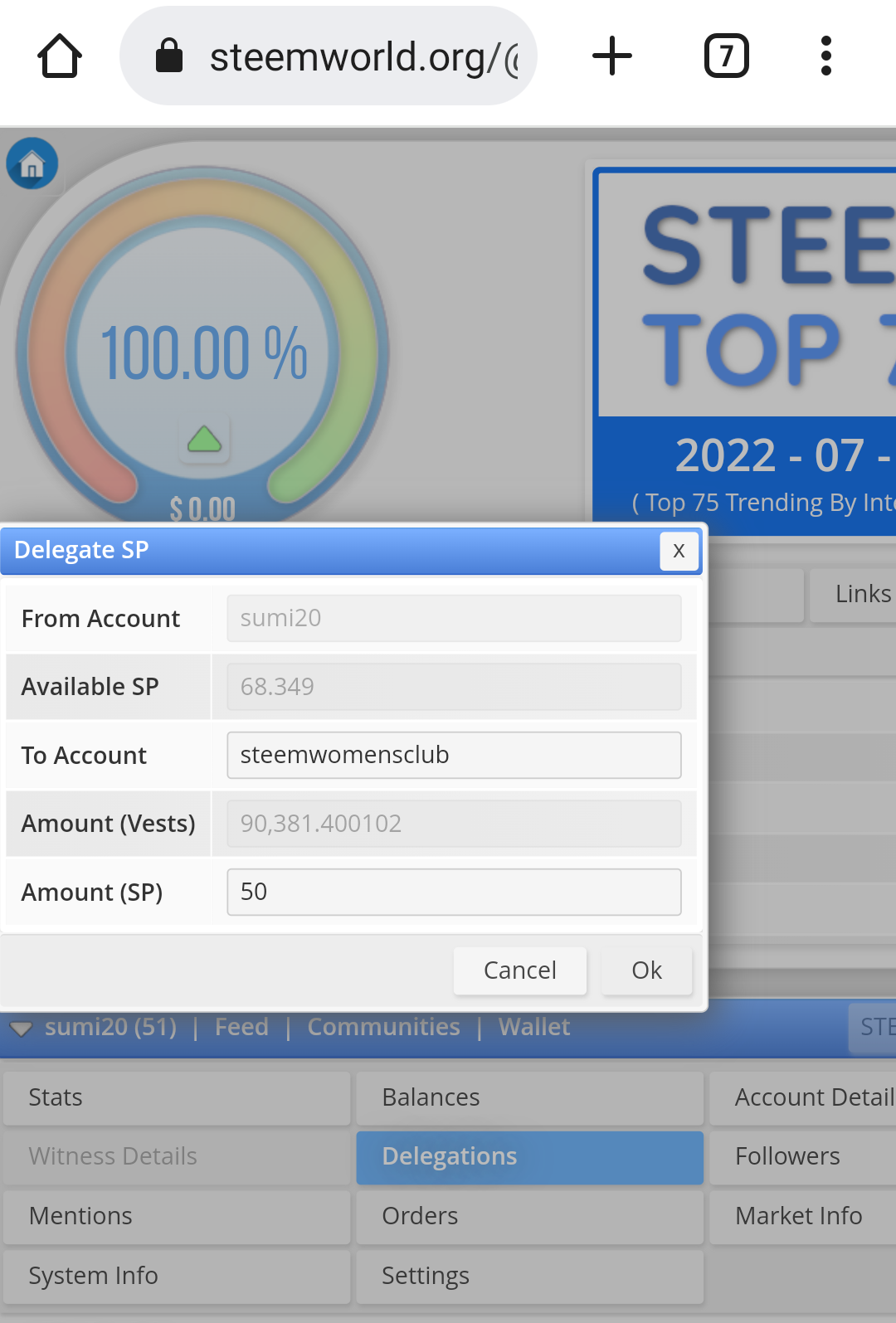Click the 100.00 % voting power gauge

tap(203, 353)
